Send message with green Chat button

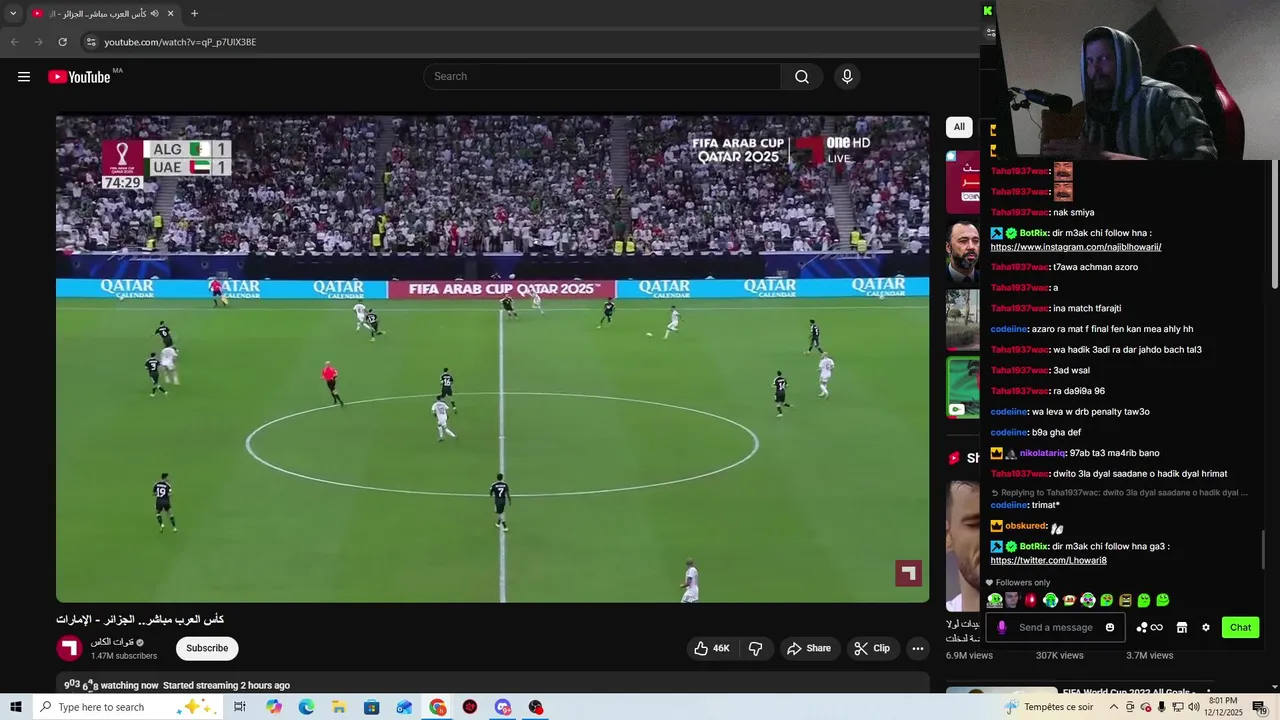[1240, 627]
